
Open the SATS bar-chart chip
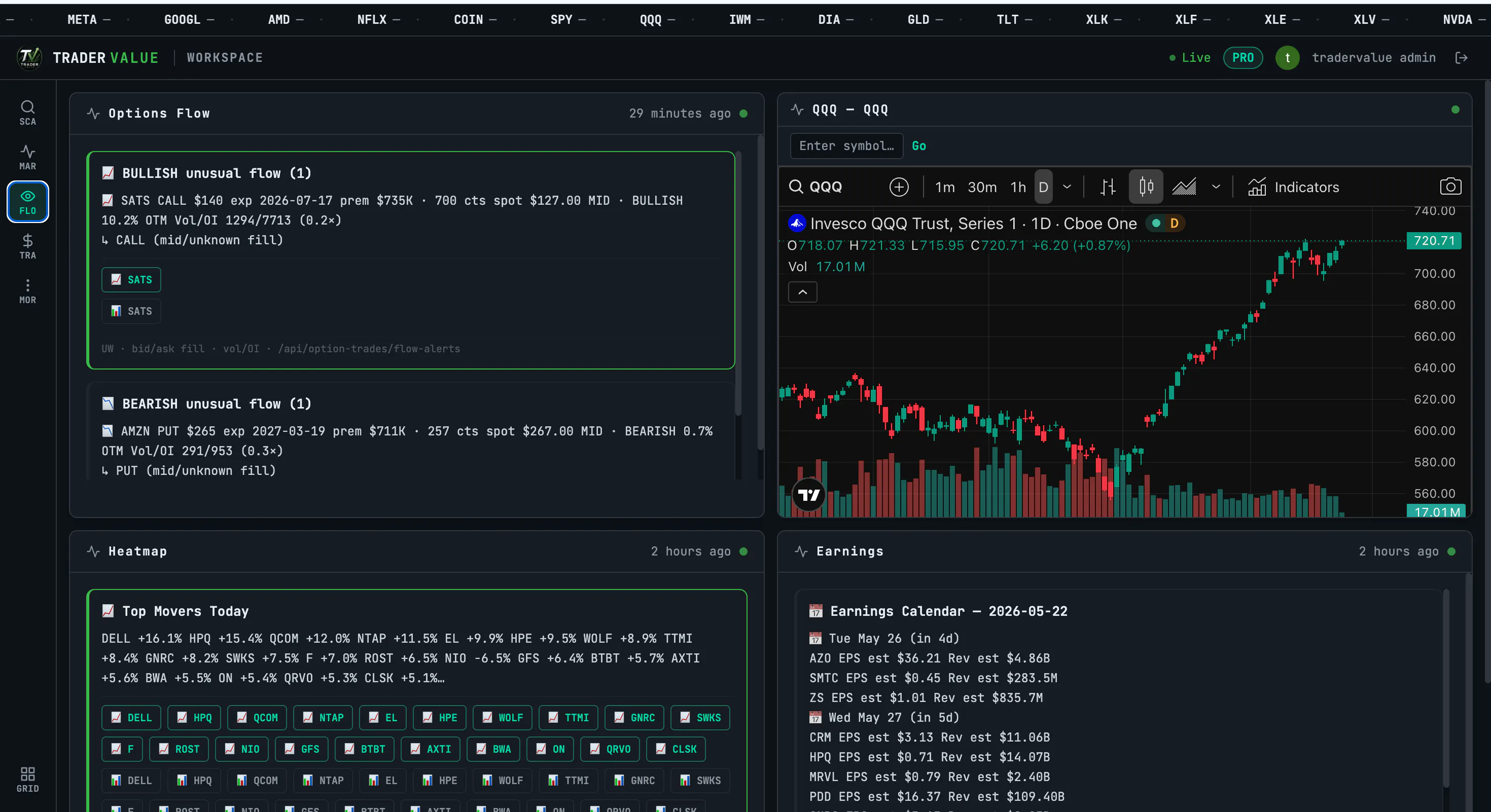[131, 311]
